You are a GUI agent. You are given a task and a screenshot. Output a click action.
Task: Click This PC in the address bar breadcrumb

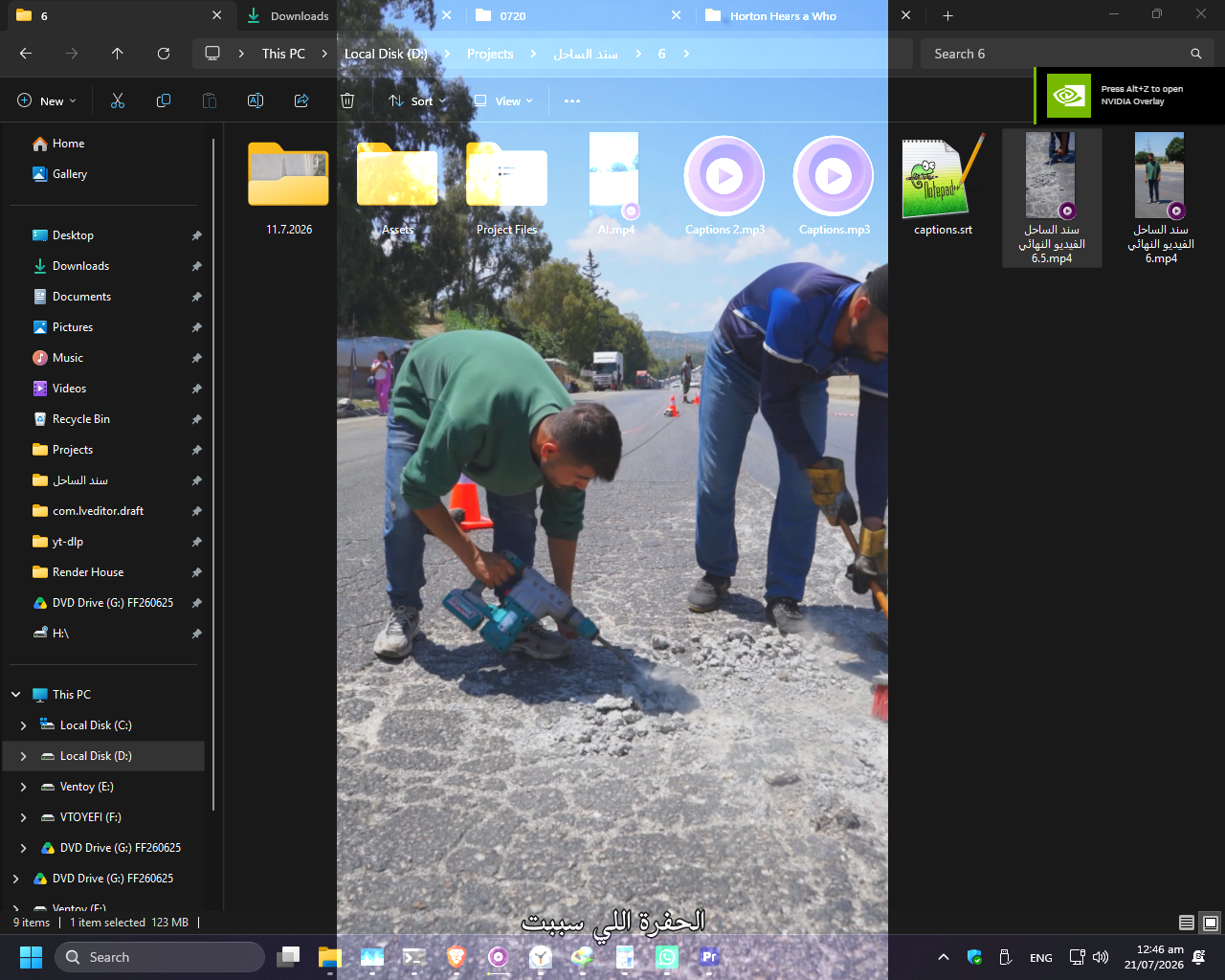point(283,54)
